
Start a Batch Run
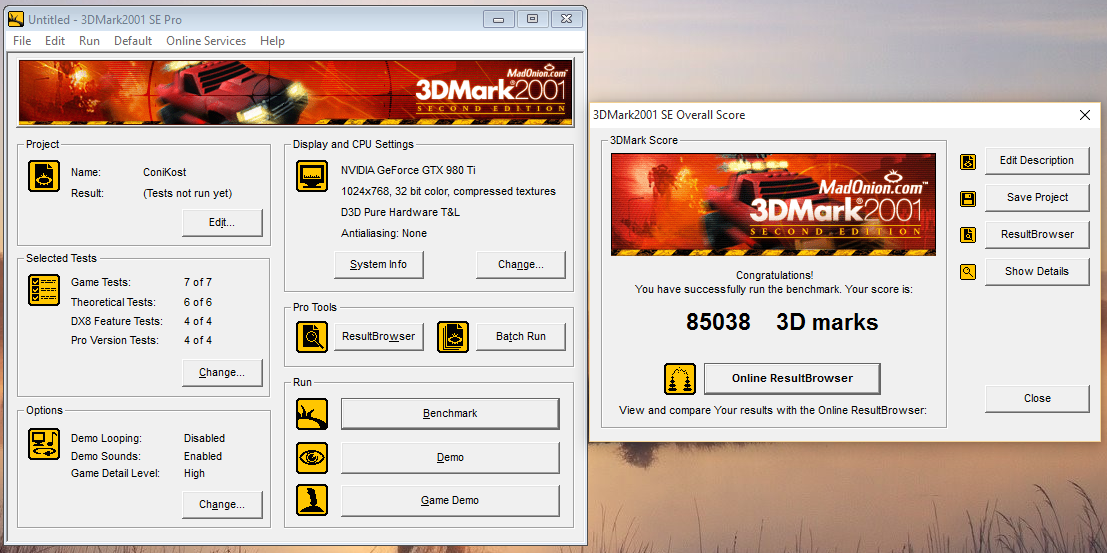coord(520,336)
